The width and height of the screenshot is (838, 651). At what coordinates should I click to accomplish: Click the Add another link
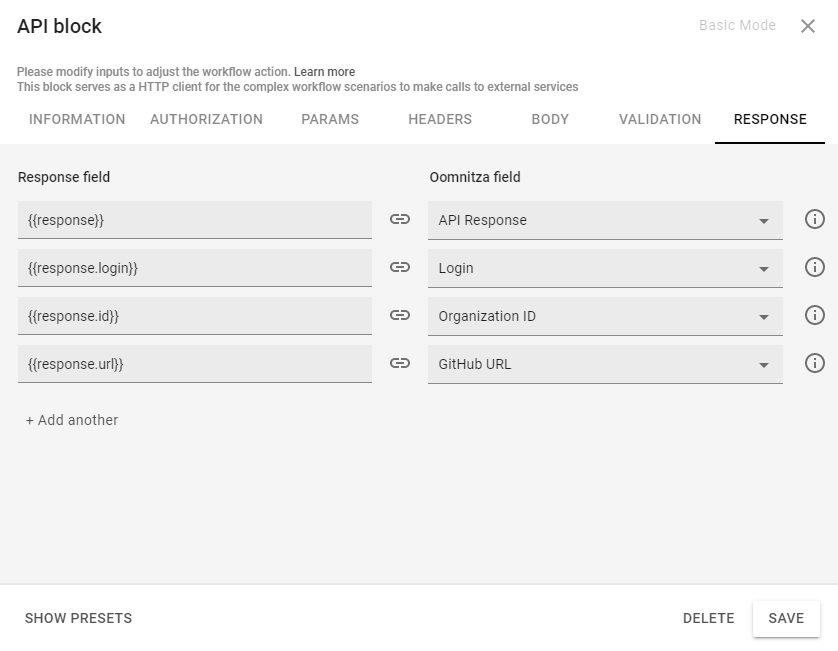coord(71,420)
